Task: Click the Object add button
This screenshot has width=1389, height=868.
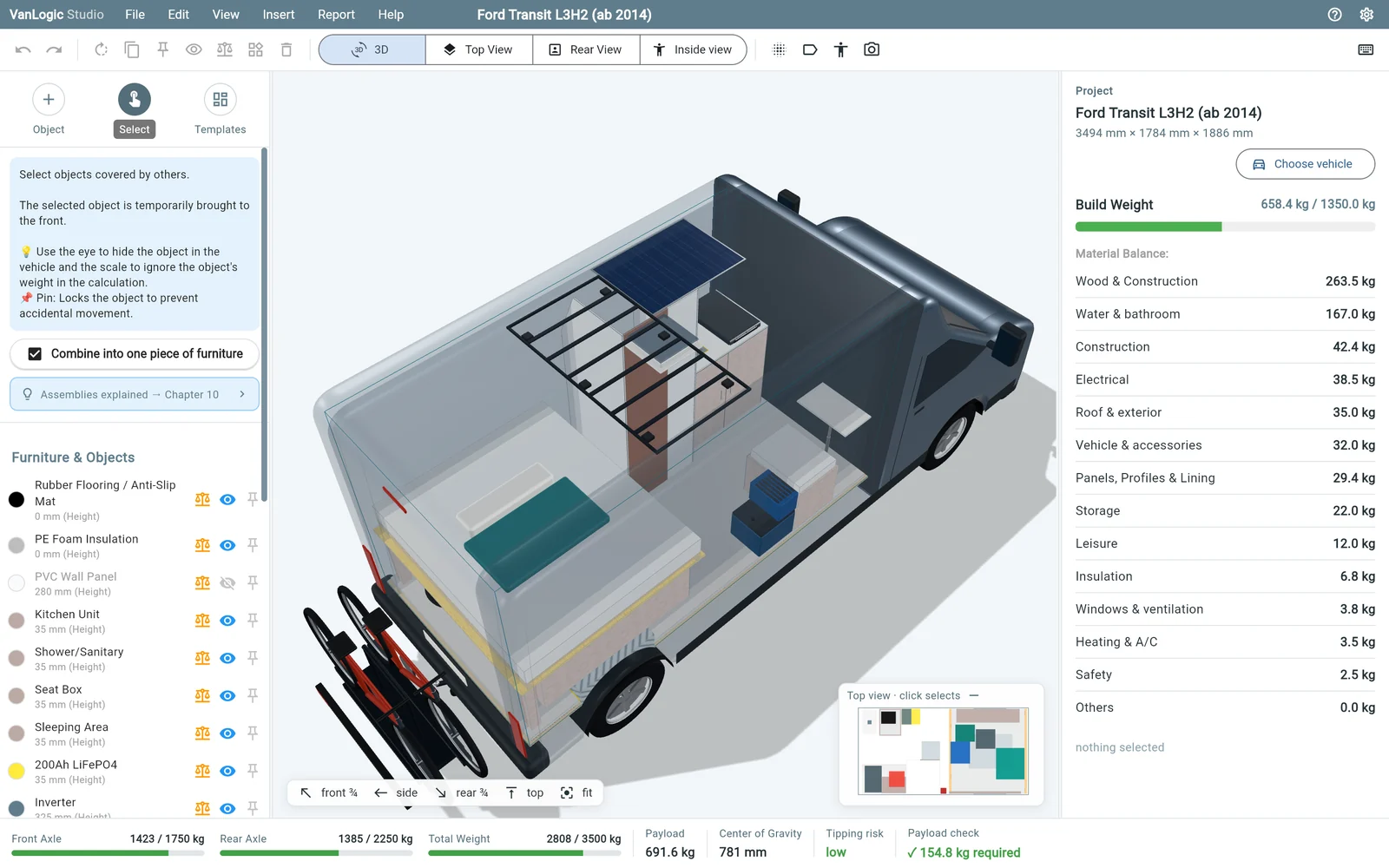Action: (49, 99)
